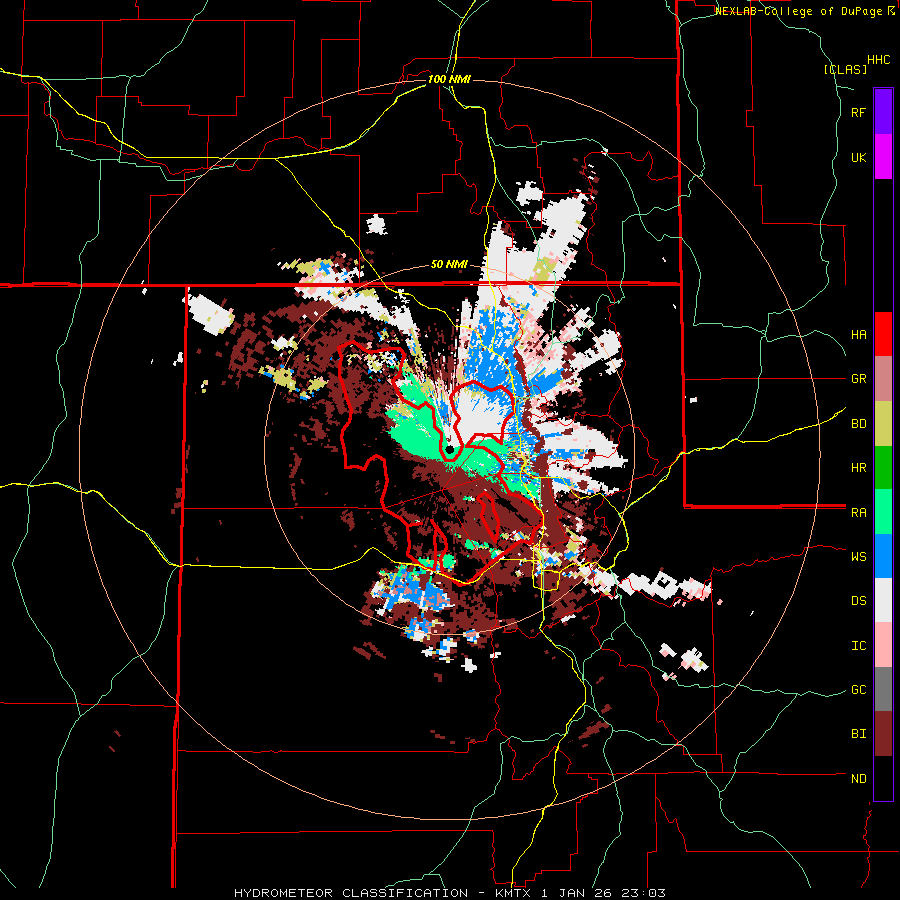Click the RA light green legend swatch
Screen dimensions: 900x900
pos(883,512)
